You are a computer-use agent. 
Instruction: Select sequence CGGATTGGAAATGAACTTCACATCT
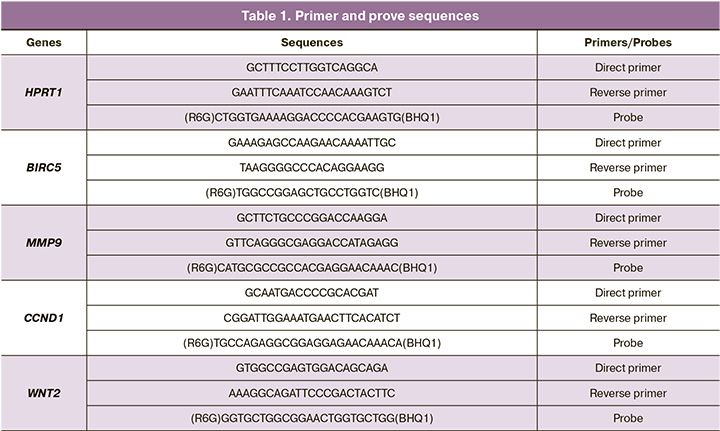(312, 317)
